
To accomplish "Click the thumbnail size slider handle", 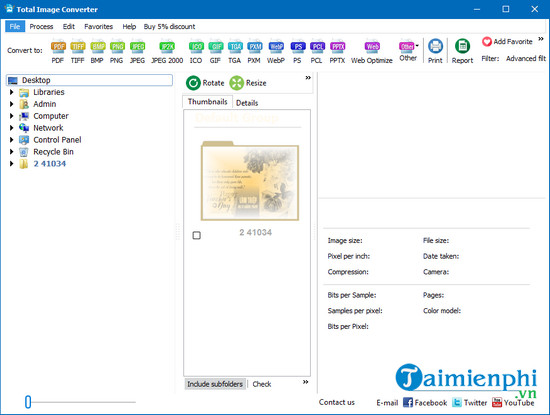I will click(28, 402).
